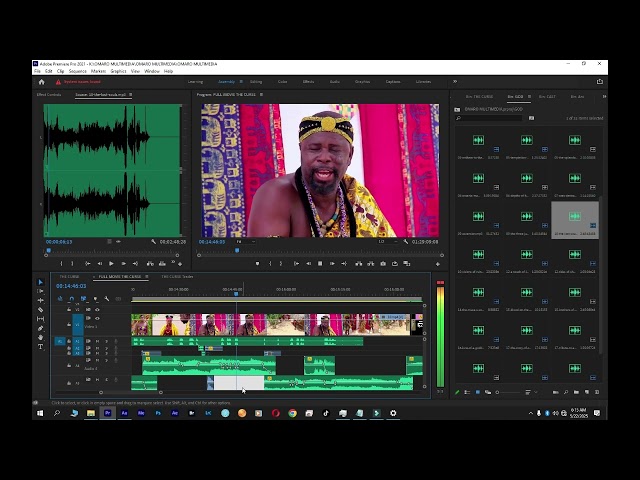Screen dimensions: 640x480
Task: Click Export Frame camera in Program monitor
Action: (383, 264)
